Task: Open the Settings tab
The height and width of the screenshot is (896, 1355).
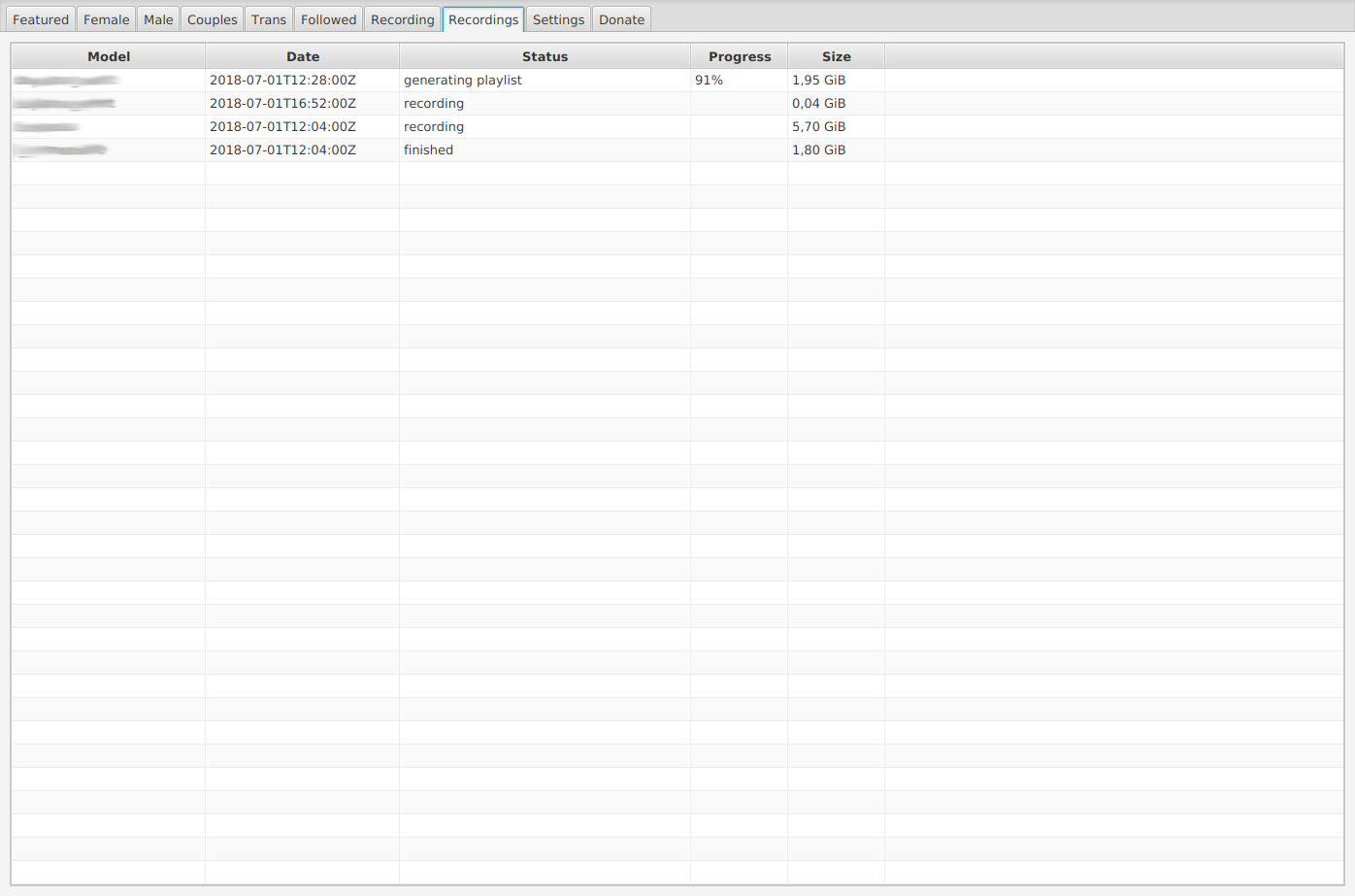Action: tap(558, 19)
